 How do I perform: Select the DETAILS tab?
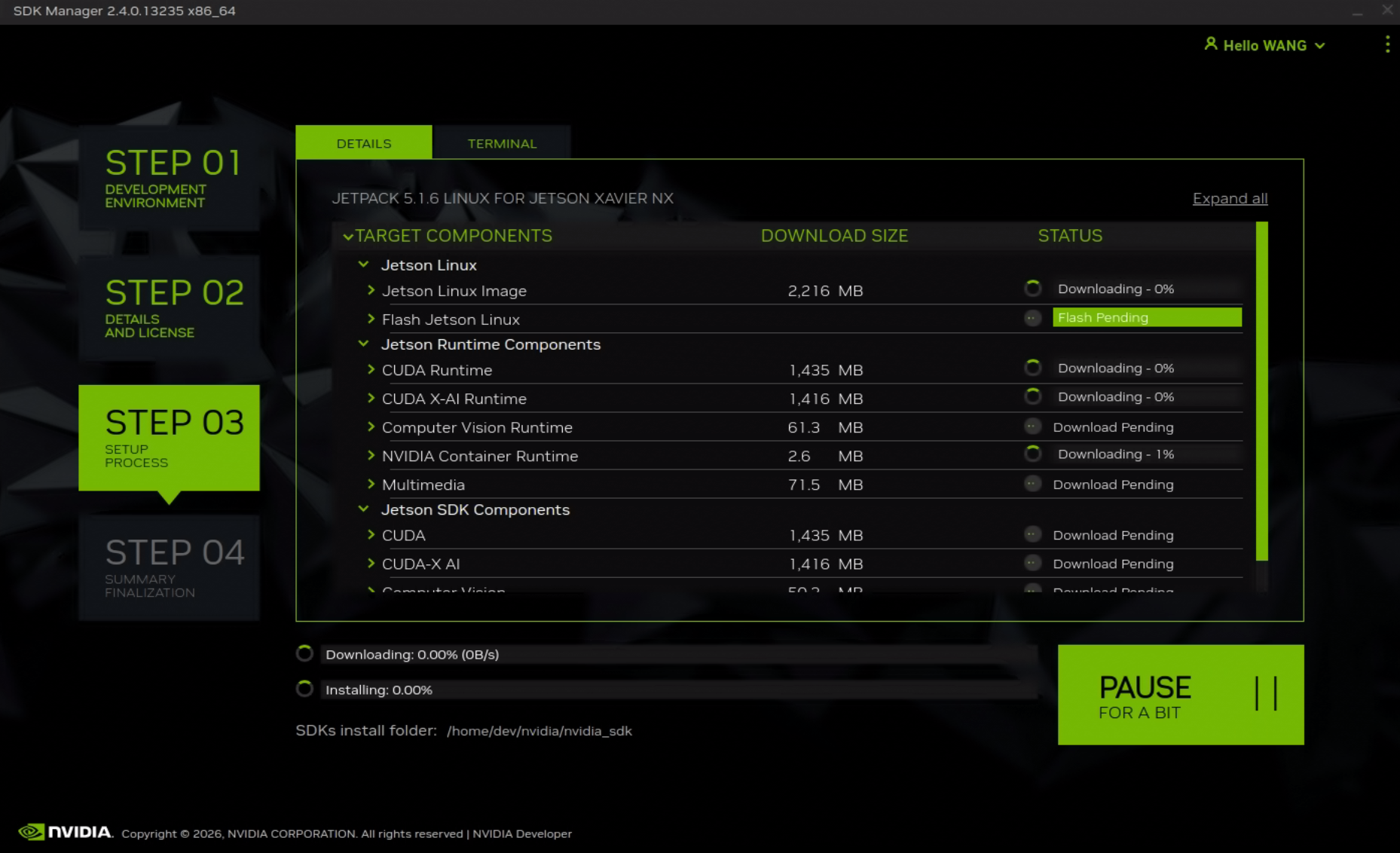(364, 142)
